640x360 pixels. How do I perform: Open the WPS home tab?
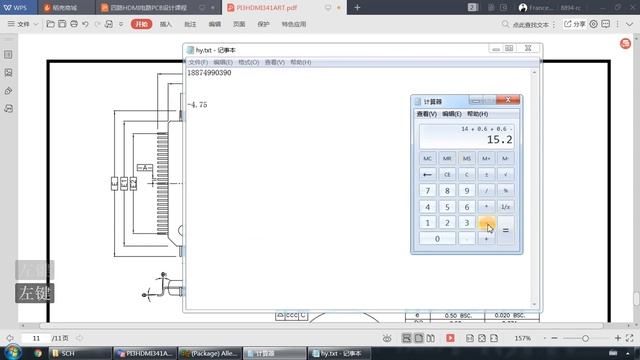point(18,7)
